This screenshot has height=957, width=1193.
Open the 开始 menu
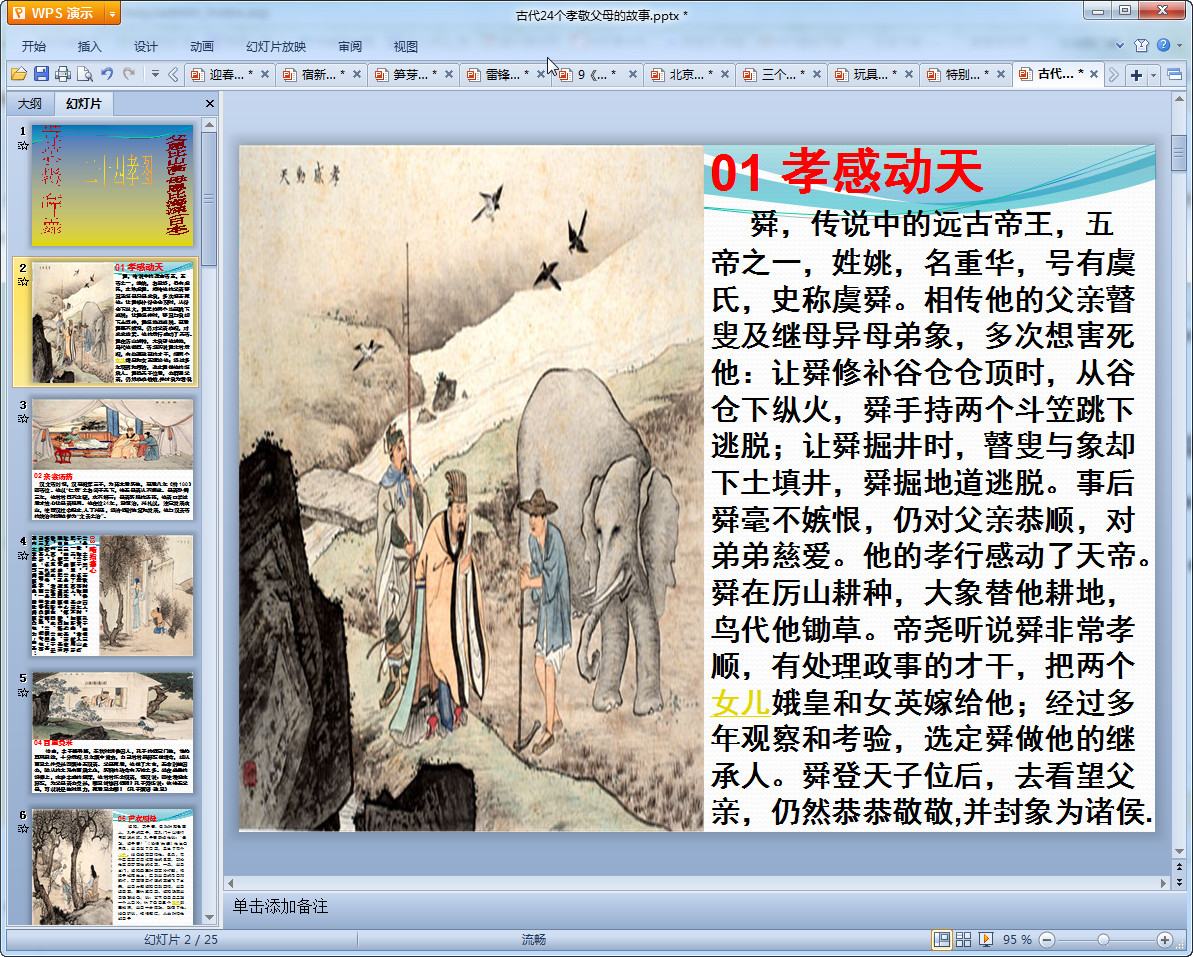click(34, 46)
